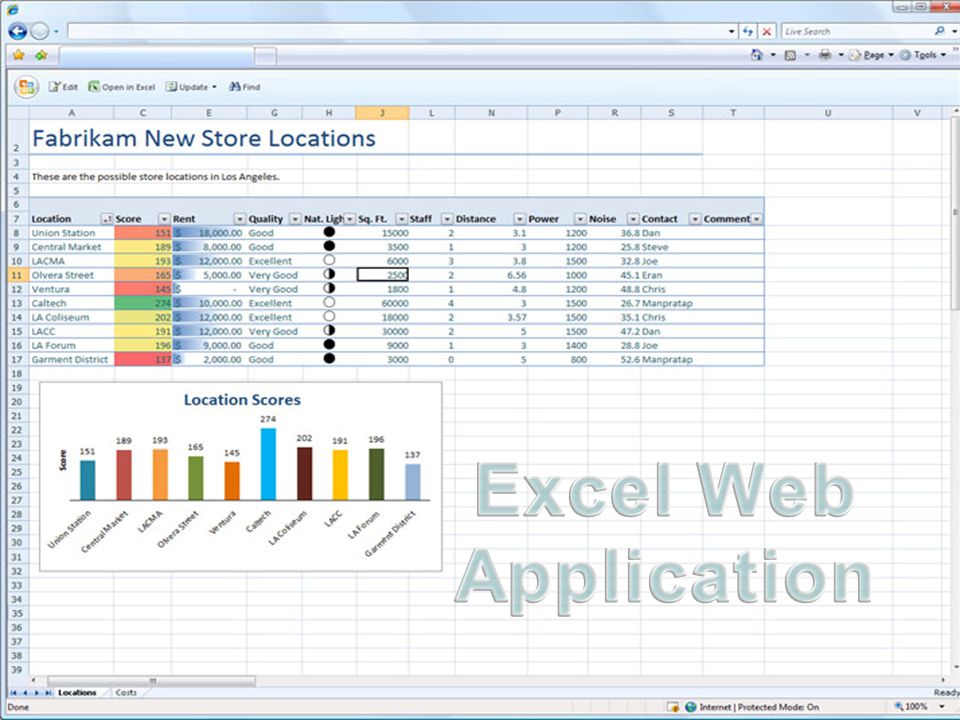Click the LACC score cell 191
Image resolution: width=960 pixels, height=720 pixels.
[x=143, y=331]
